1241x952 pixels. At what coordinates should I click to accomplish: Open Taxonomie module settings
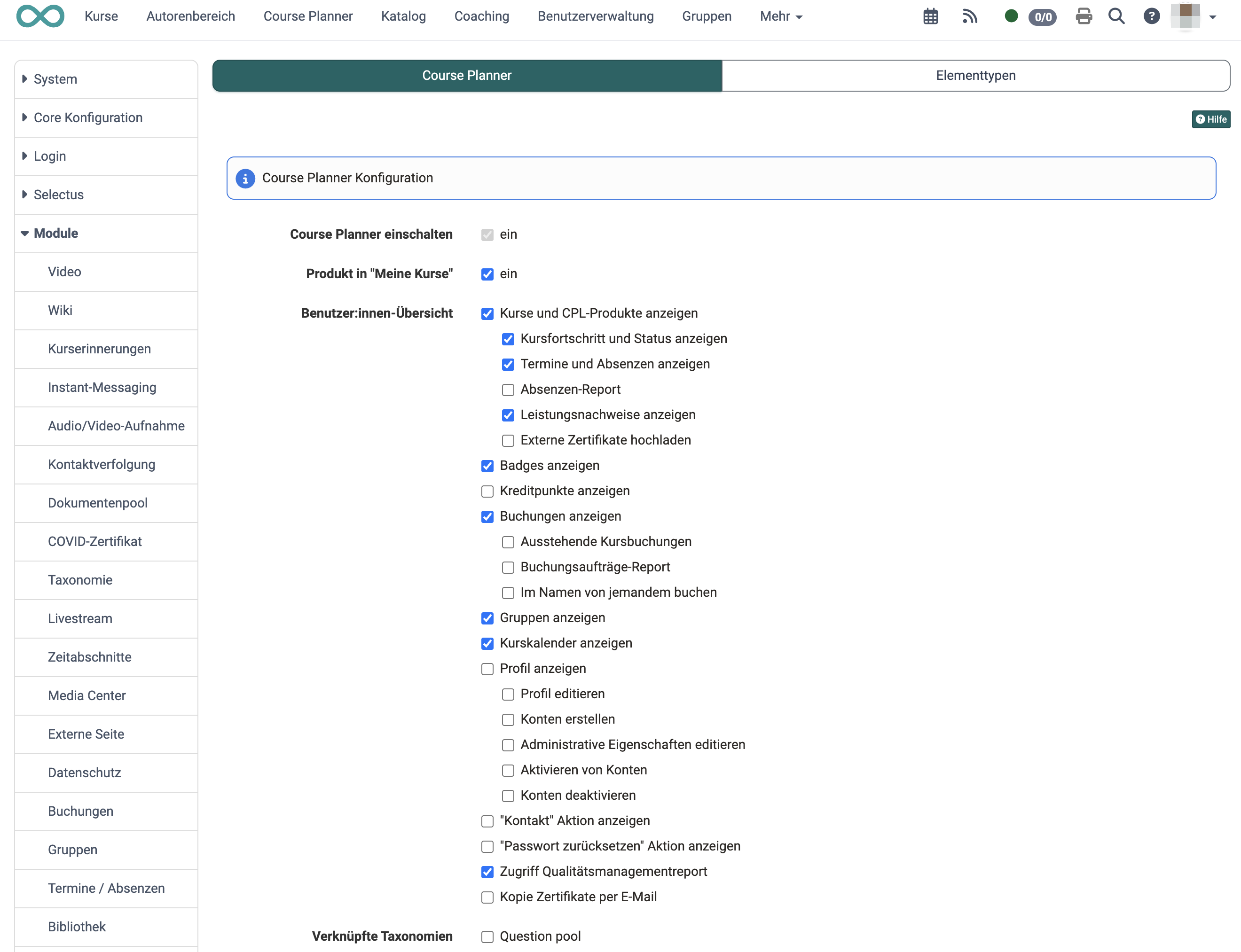point(106,580)
